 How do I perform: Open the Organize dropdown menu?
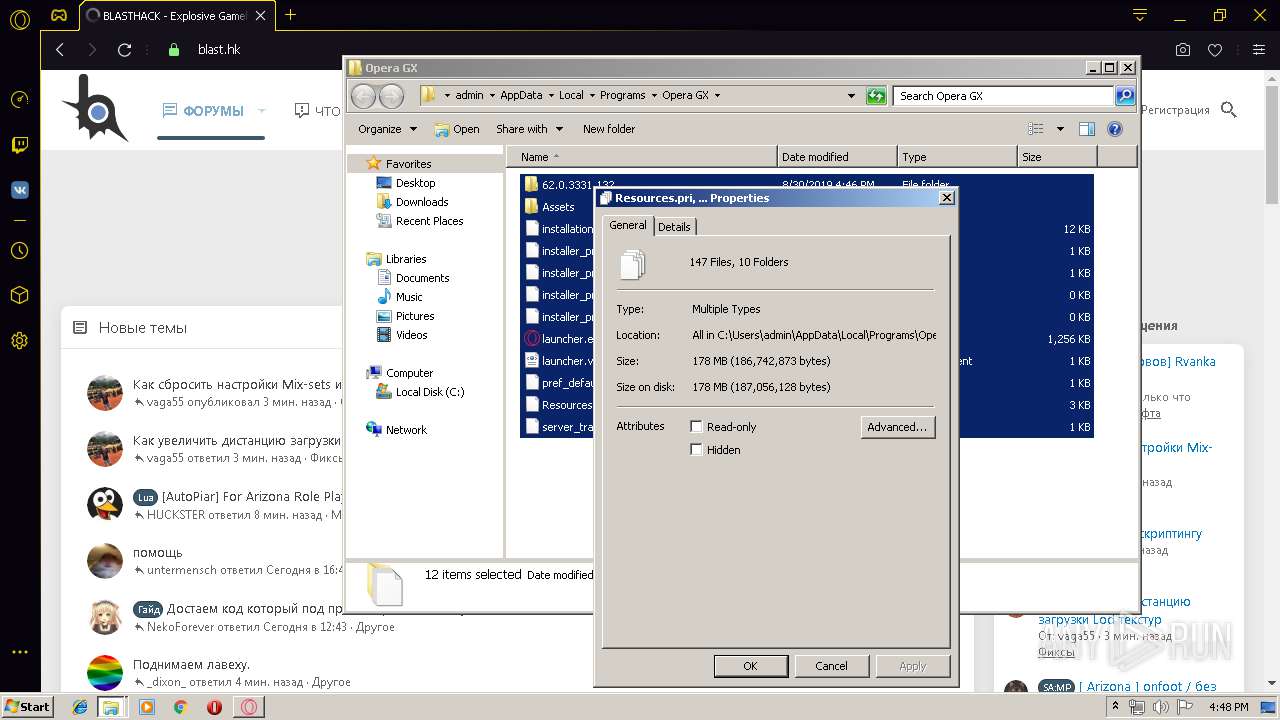point(387,129)
